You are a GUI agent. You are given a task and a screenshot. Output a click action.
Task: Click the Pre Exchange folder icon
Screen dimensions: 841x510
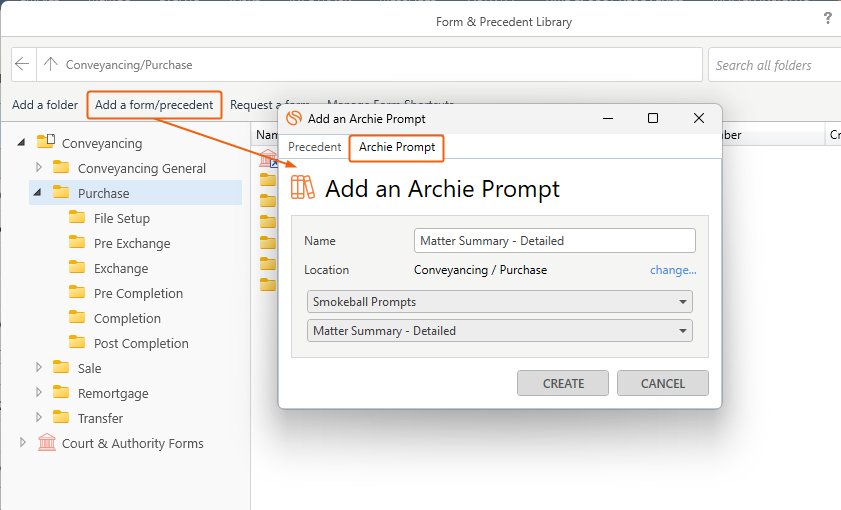click(77, 242)
